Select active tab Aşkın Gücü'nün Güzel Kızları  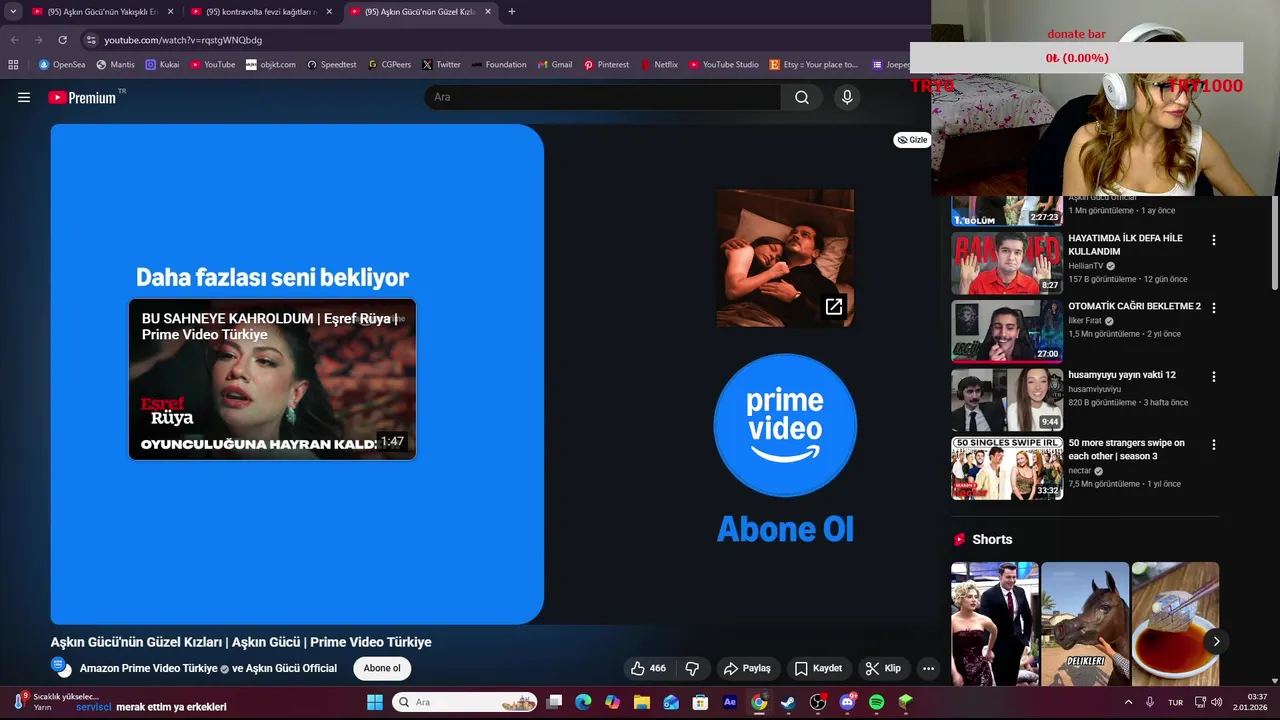click(x=420, y=12)
